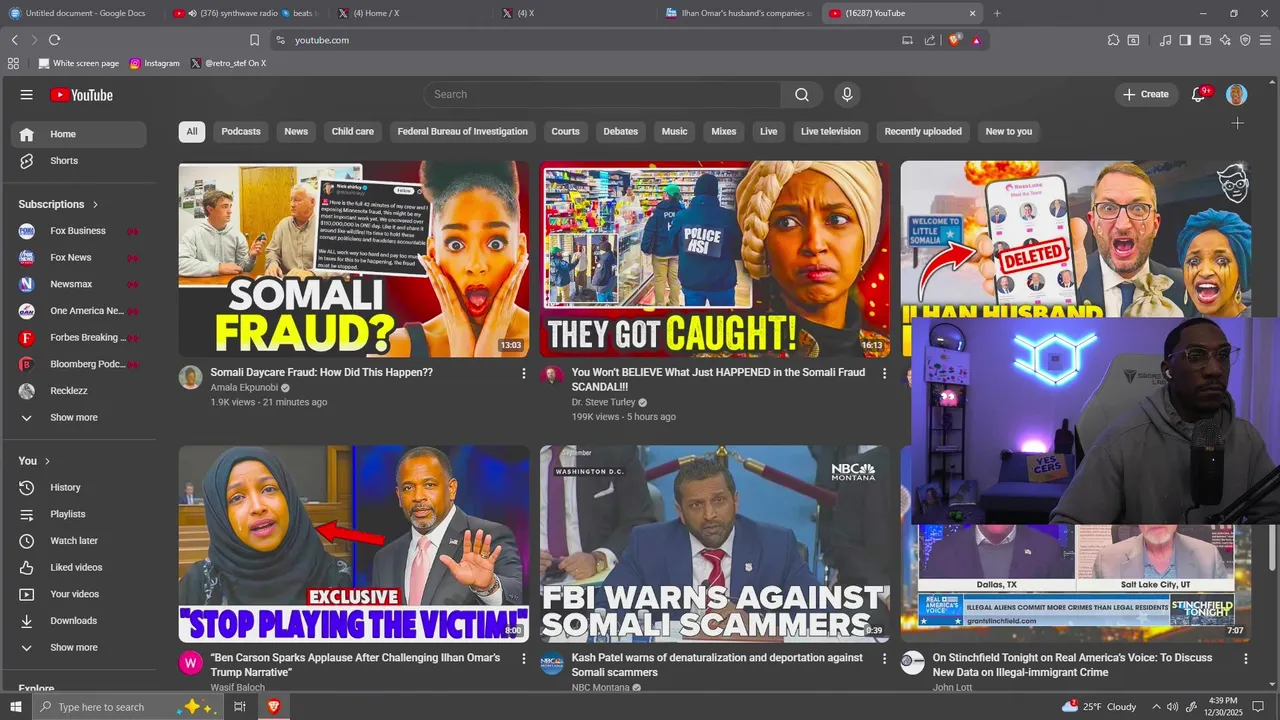Screen dimensions: 1280x720
Task: Open Downloads in the sidebar
Action: pyautogui.click(x=78, y=621)
